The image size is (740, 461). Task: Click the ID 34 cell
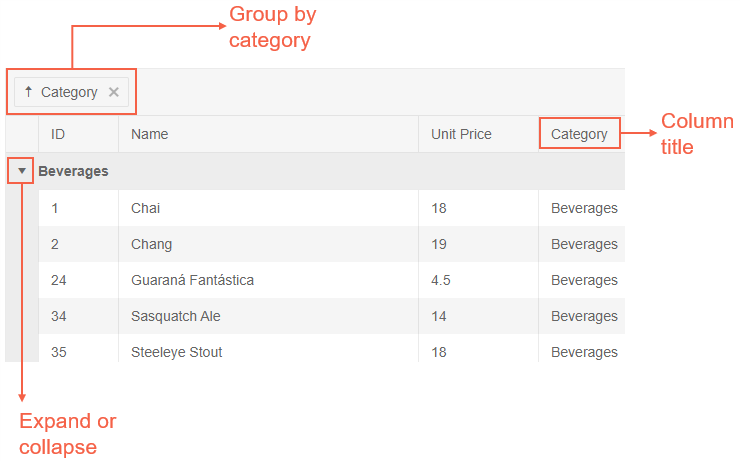point(59,316)
